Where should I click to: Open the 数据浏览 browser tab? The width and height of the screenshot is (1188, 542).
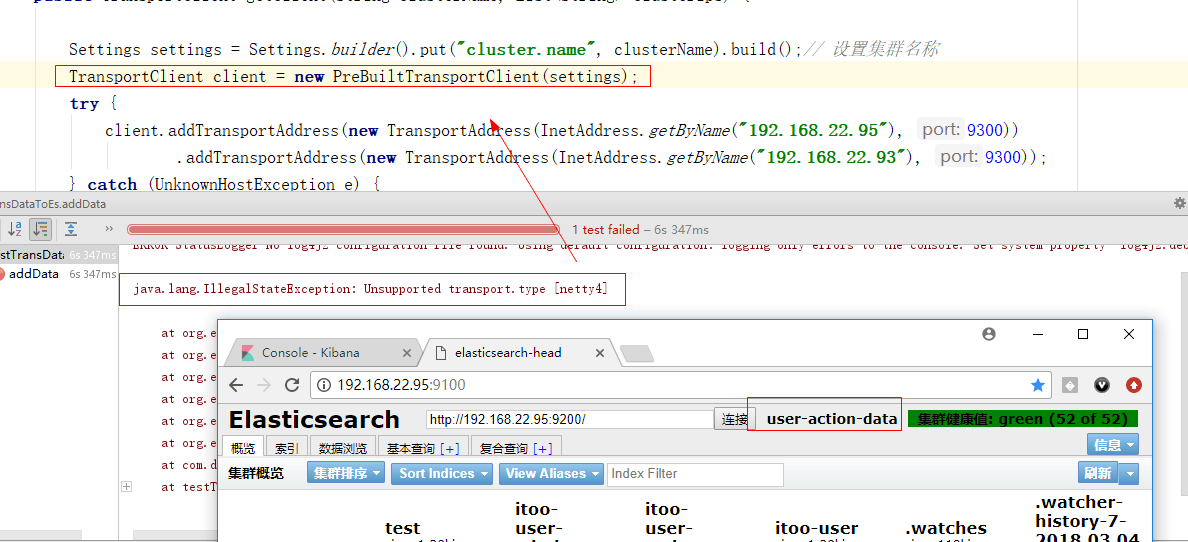343,449
